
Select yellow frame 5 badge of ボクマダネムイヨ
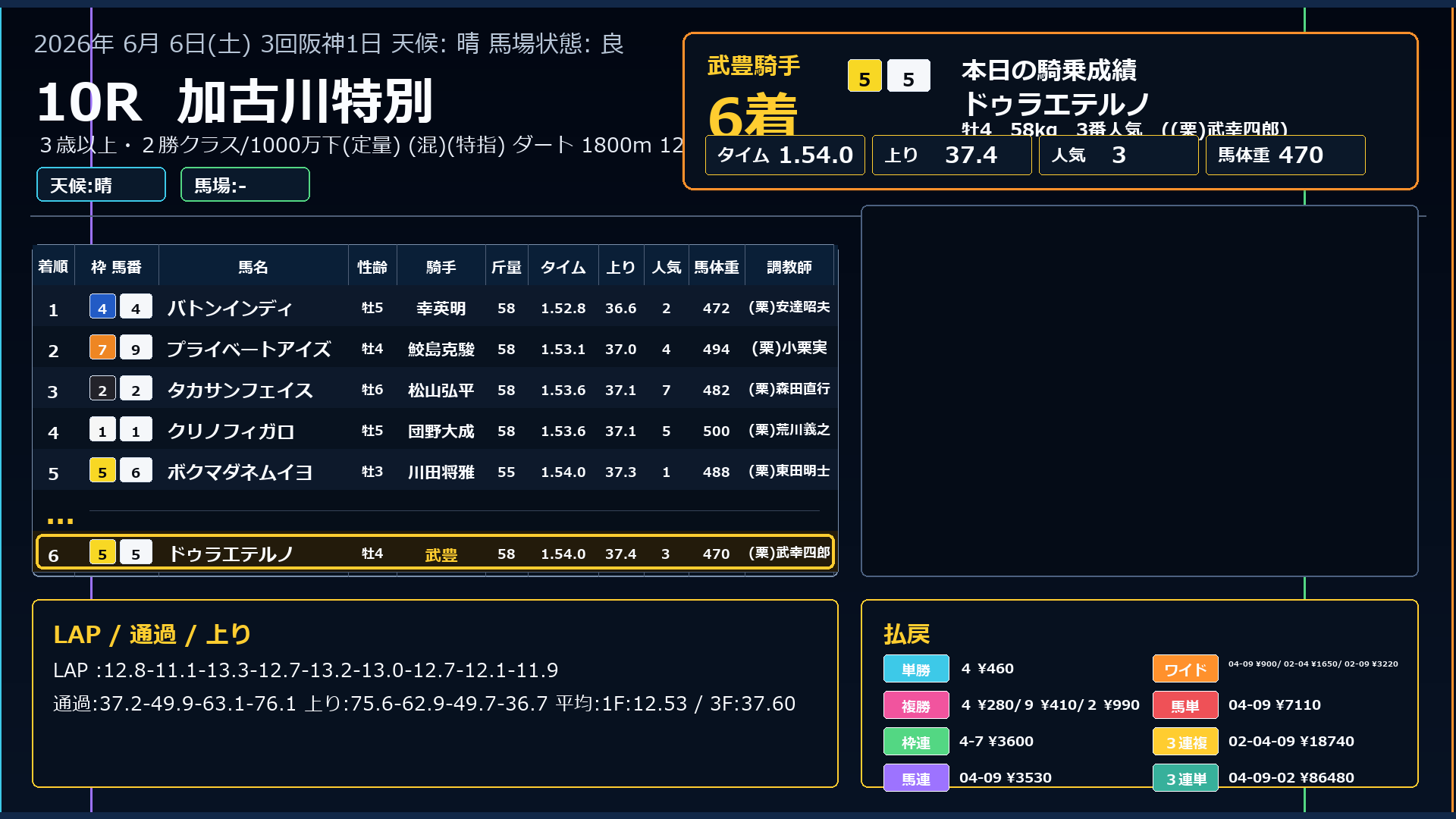click(102, 470)
